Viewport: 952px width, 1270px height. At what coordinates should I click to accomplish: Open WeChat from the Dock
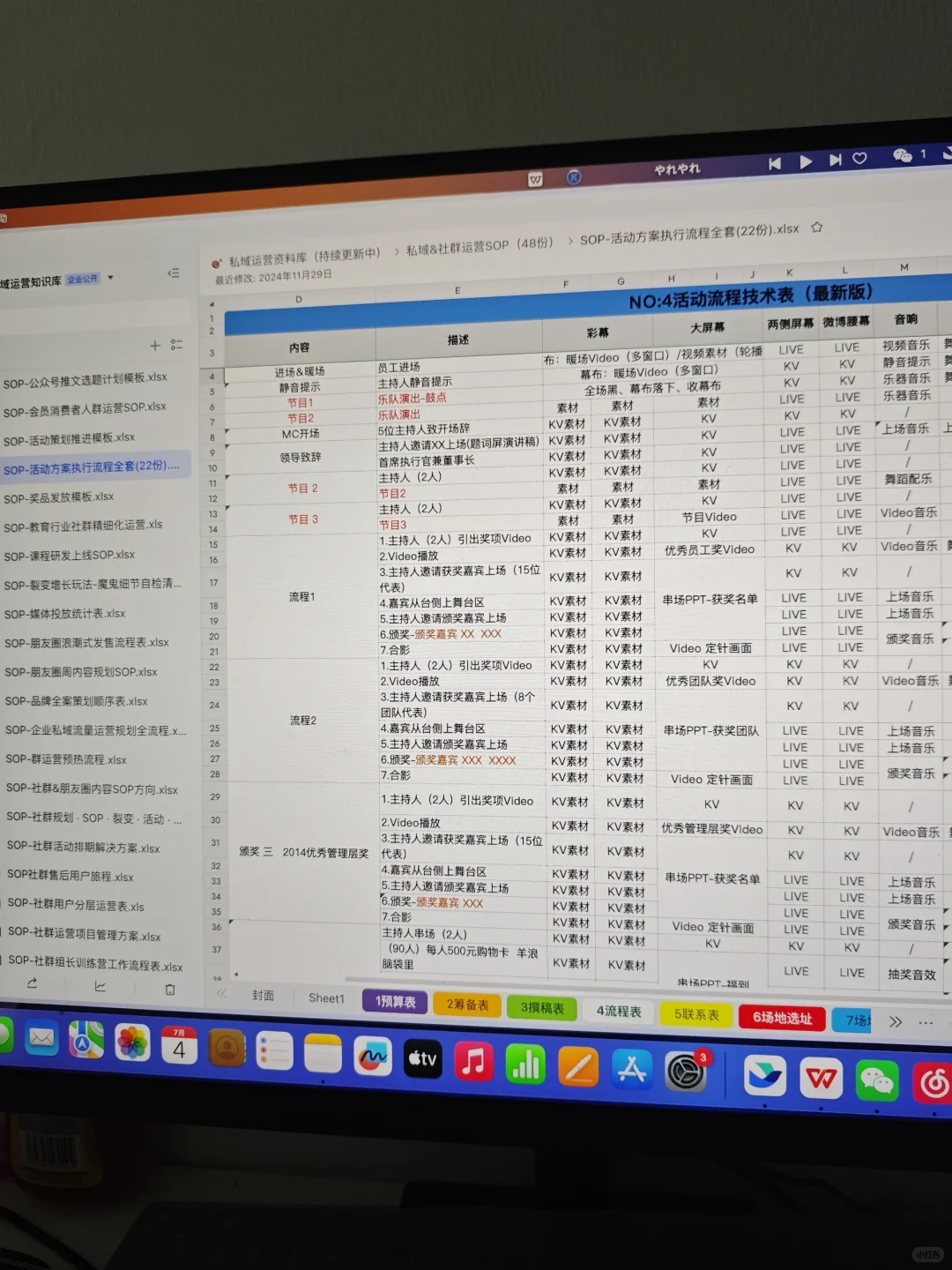877,1078
